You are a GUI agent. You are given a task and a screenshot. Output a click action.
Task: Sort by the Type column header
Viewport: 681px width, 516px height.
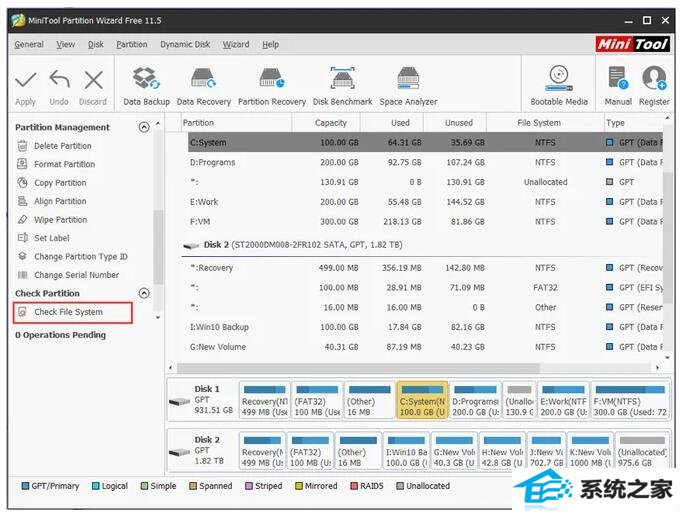point(634,123)
